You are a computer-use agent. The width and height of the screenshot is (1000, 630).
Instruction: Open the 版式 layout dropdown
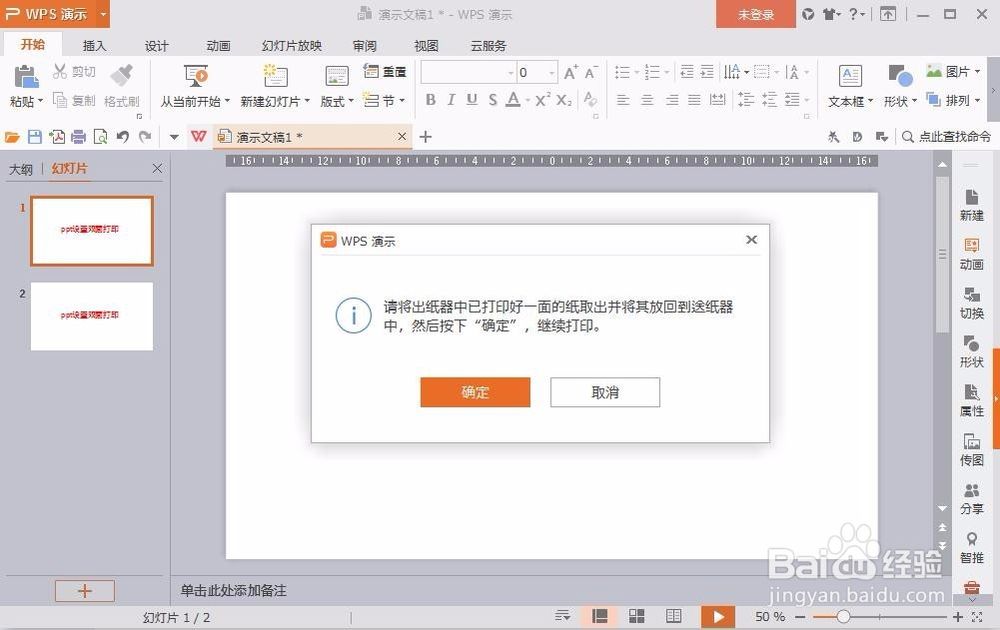click(337, 101)
